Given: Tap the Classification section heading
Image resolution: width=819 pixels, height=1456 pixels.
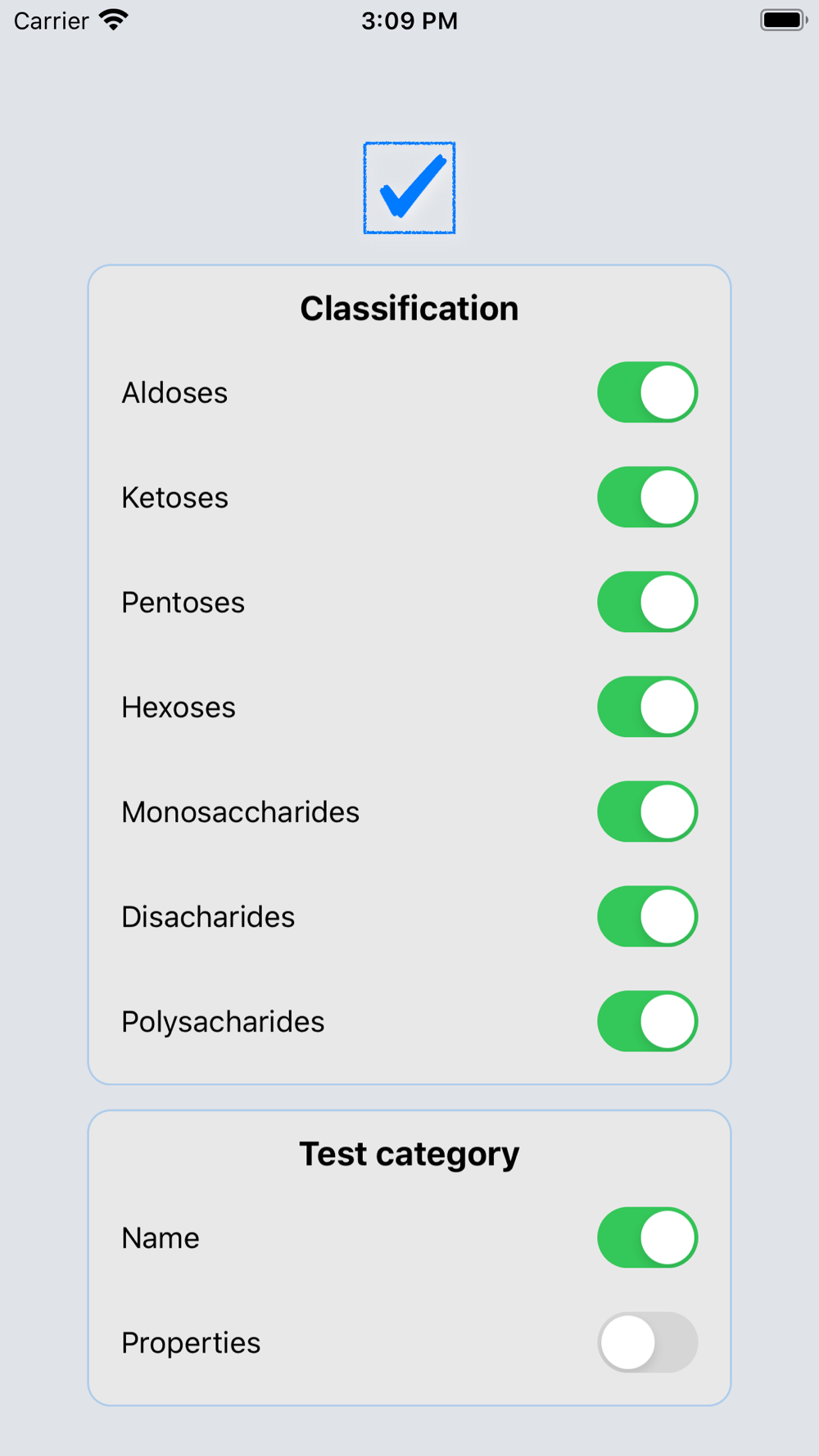Looking at the screenshot, I should click(x=409, y=309).
